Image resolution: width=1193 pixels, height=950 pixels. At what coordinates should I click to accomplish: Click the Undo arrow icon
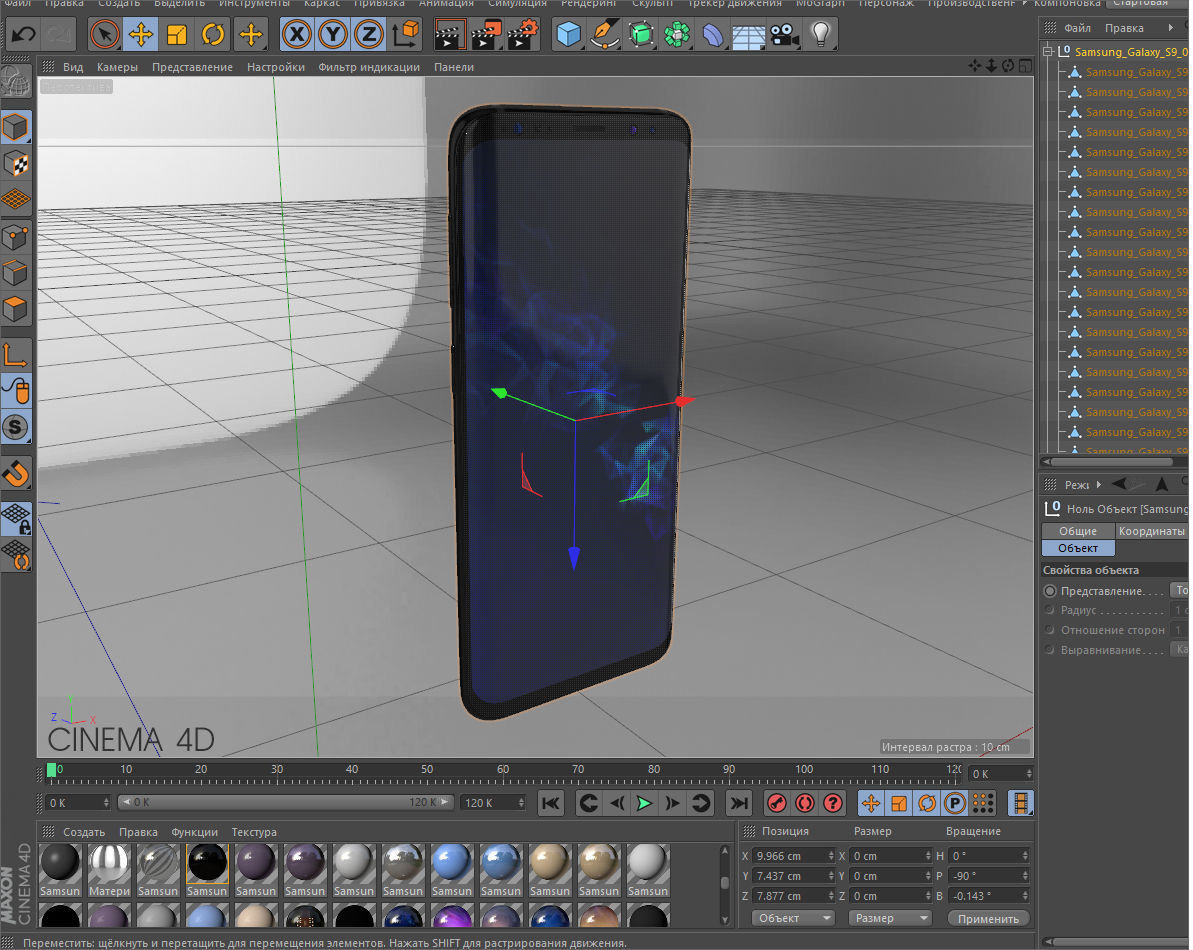pyautogui.click(x=24, y=34)
